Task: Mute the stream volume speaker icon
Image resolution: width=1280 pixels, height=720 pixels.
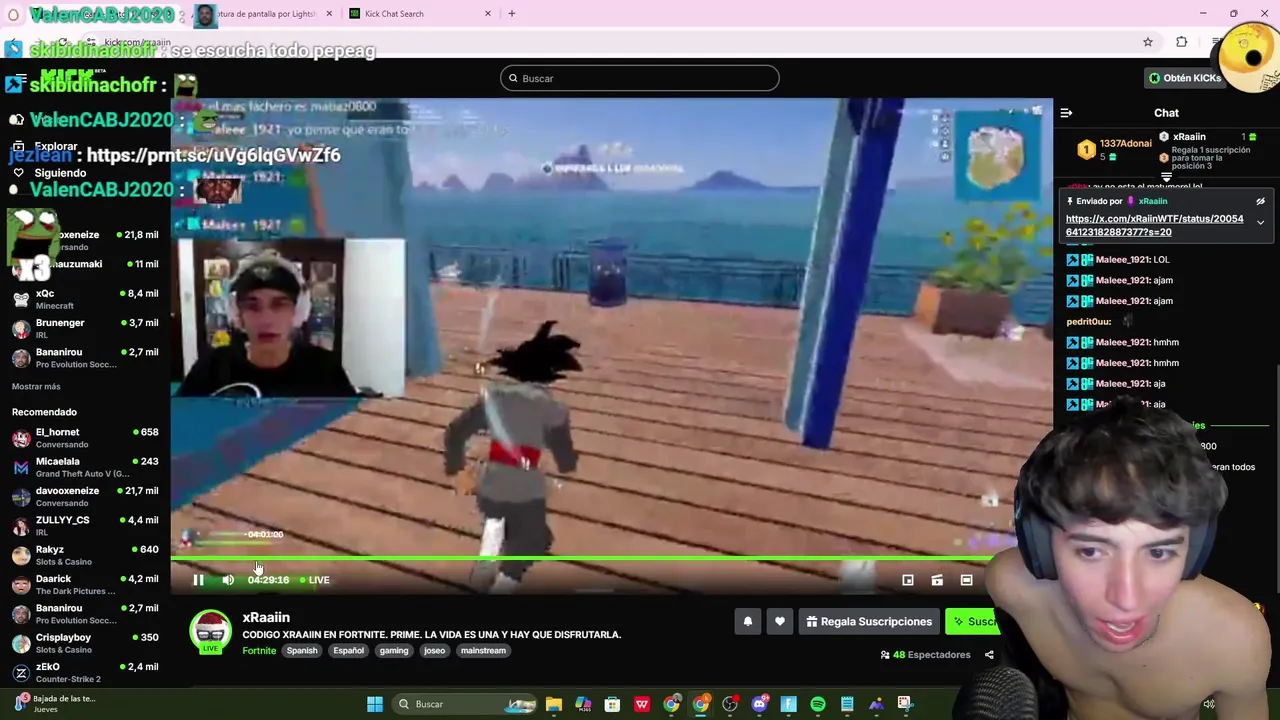Action: click(x=228, y=580)
